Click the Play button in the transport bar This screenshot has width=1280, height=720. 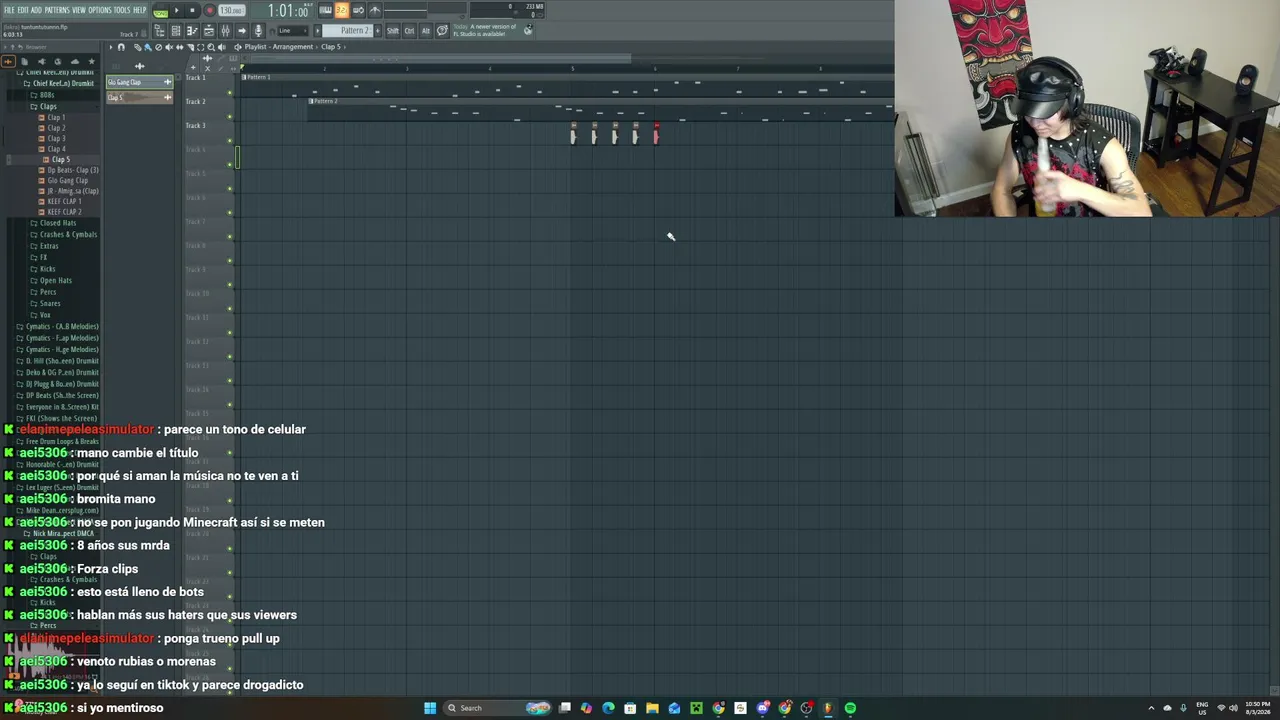[177, 10]
